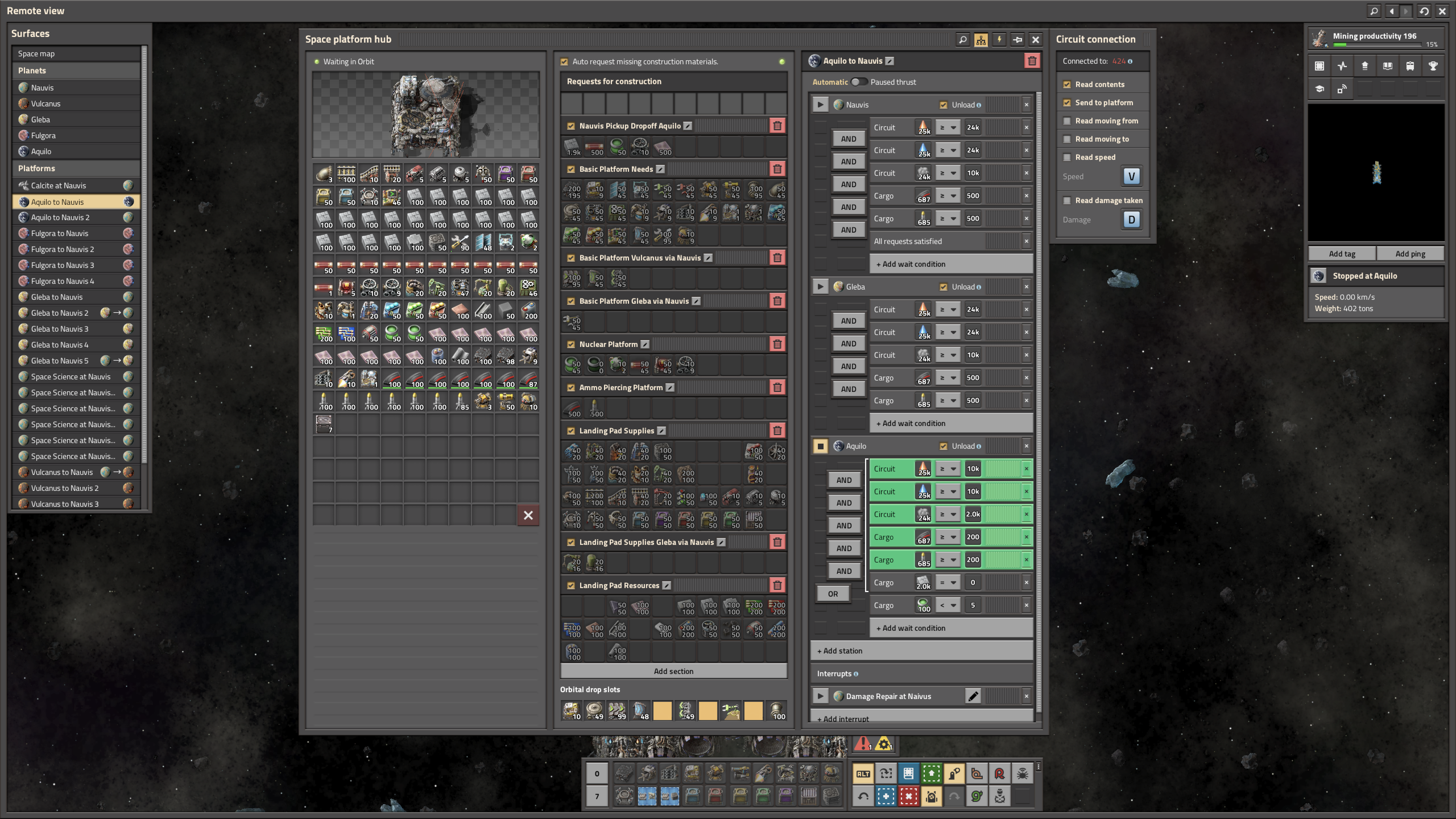This screenshot has width=1456, height=819.
Task: Click the Add section button
Action: (x=673, y=671)
